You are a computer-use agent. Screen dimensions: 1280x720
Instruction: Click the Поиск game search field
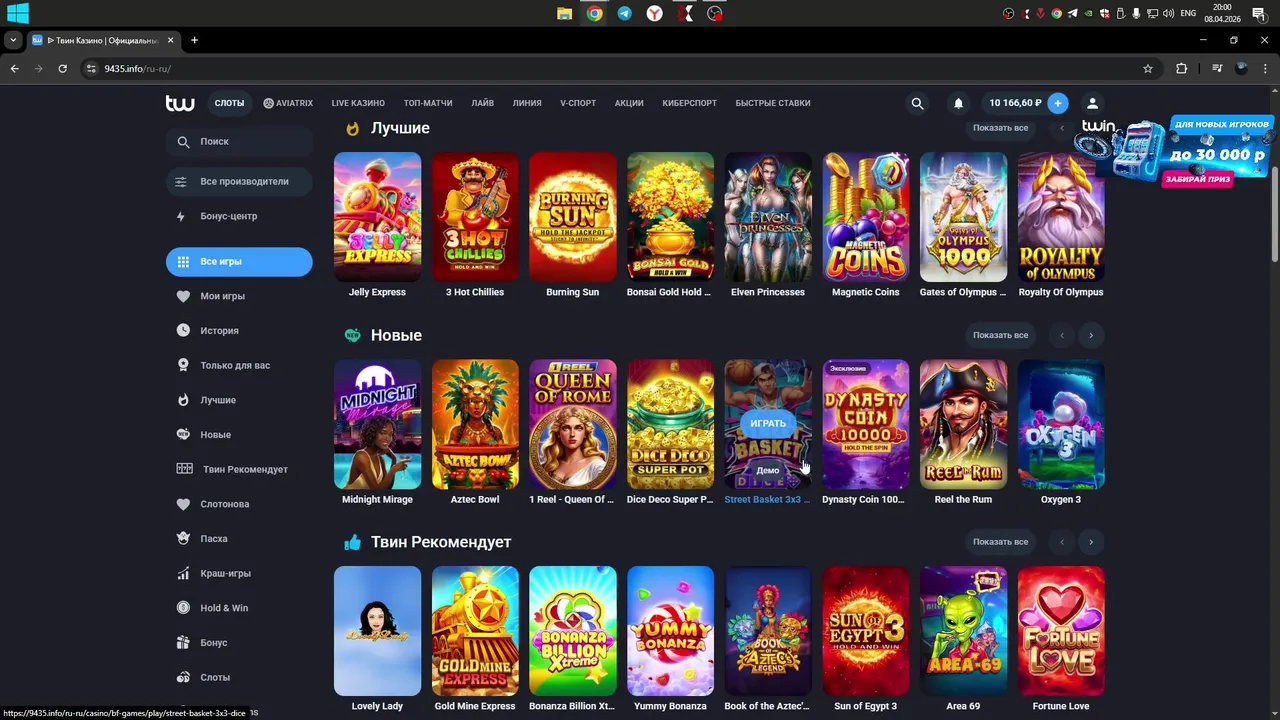(239, 142)
